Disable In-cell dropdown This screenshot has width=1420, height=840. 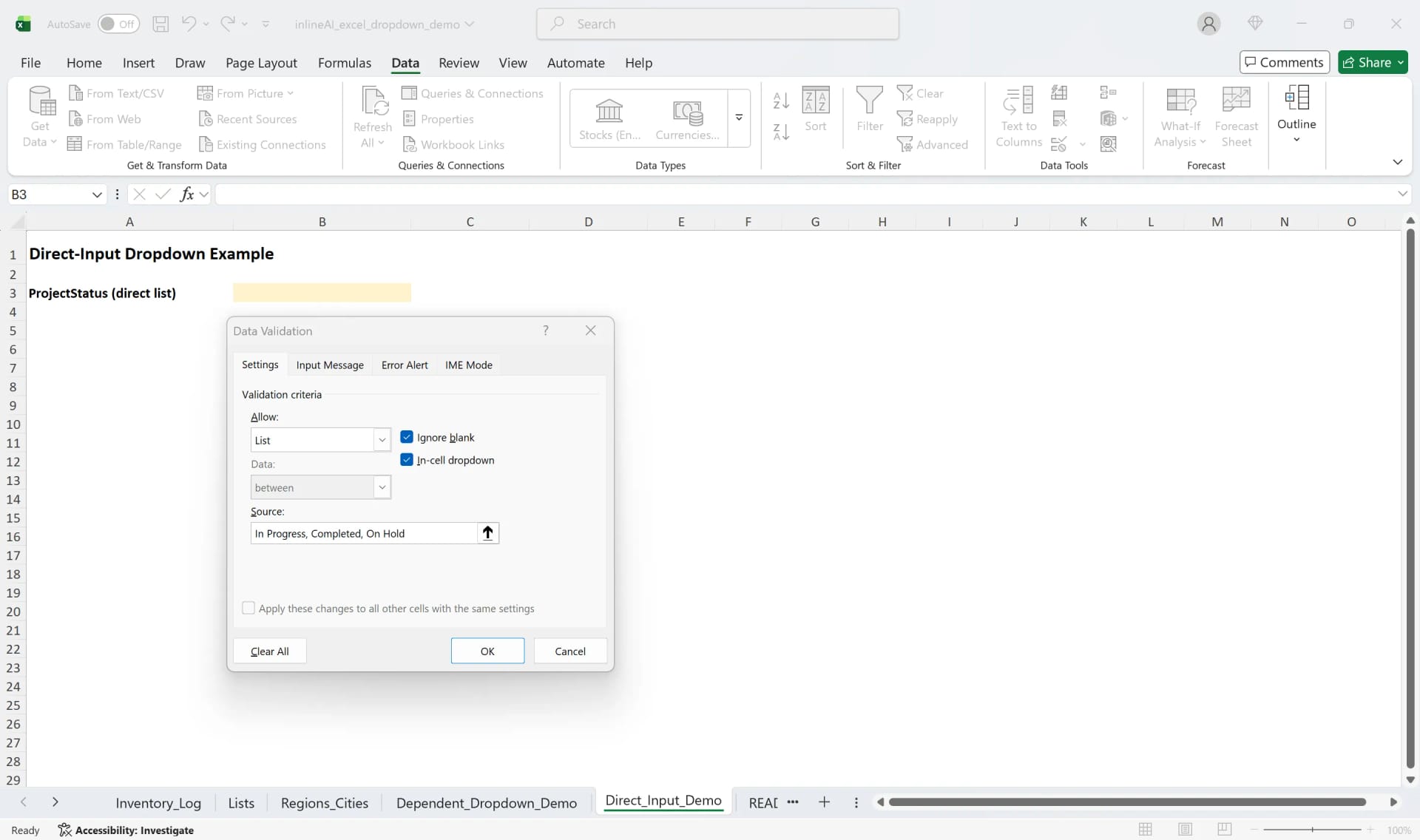408,459
